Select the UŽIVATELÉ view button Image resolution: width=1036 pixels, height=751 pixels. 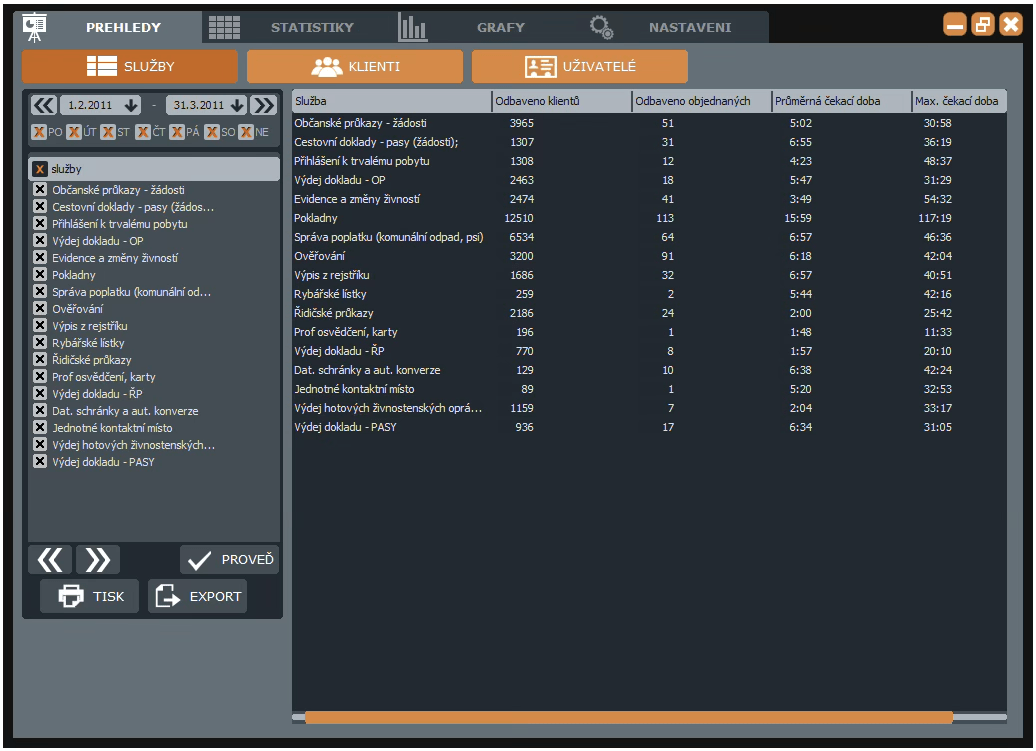tap(579, 66)
